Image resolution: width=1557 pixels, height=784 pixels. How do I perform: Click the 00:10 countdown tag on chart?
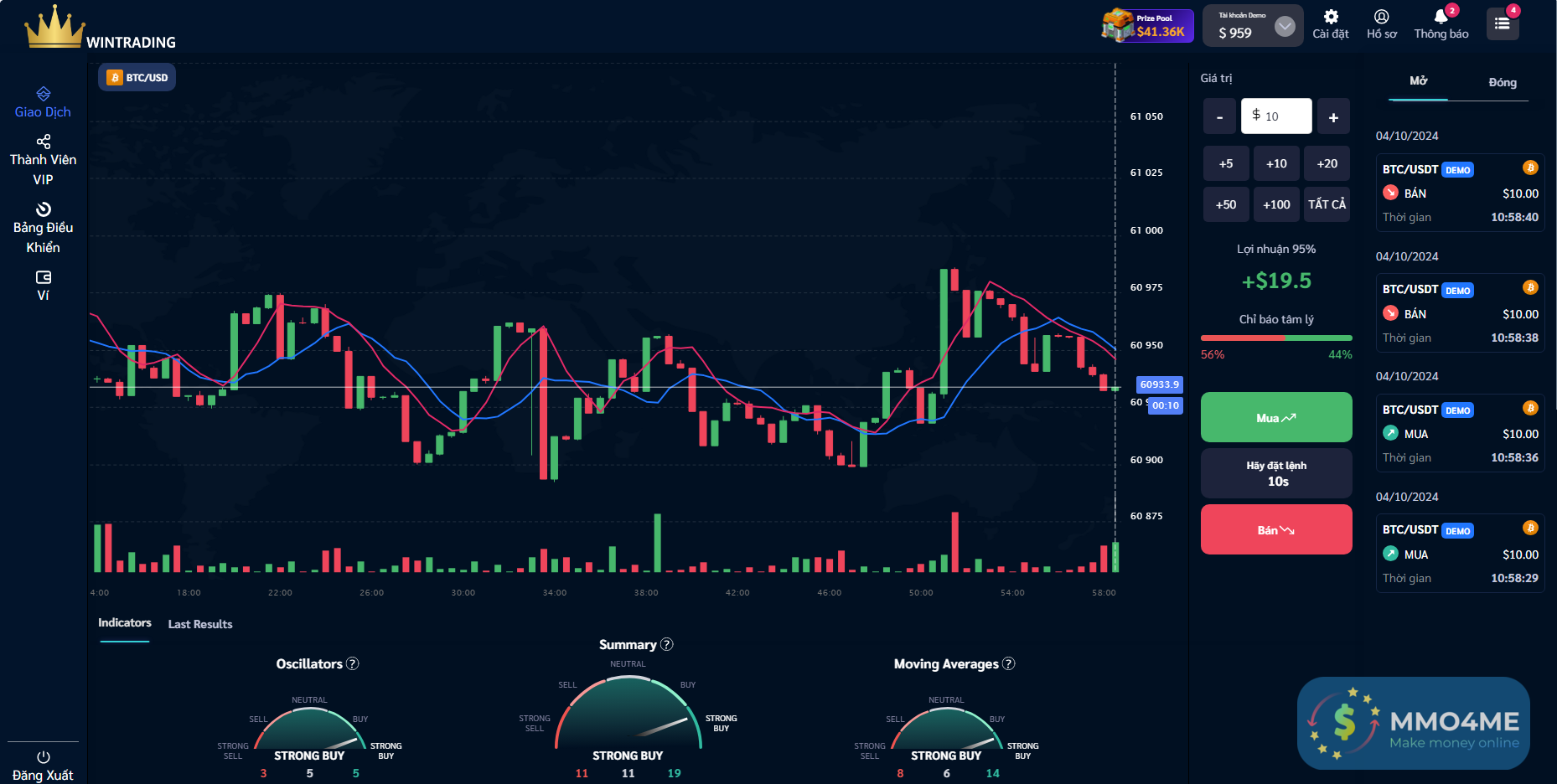tap(1165, 405)
